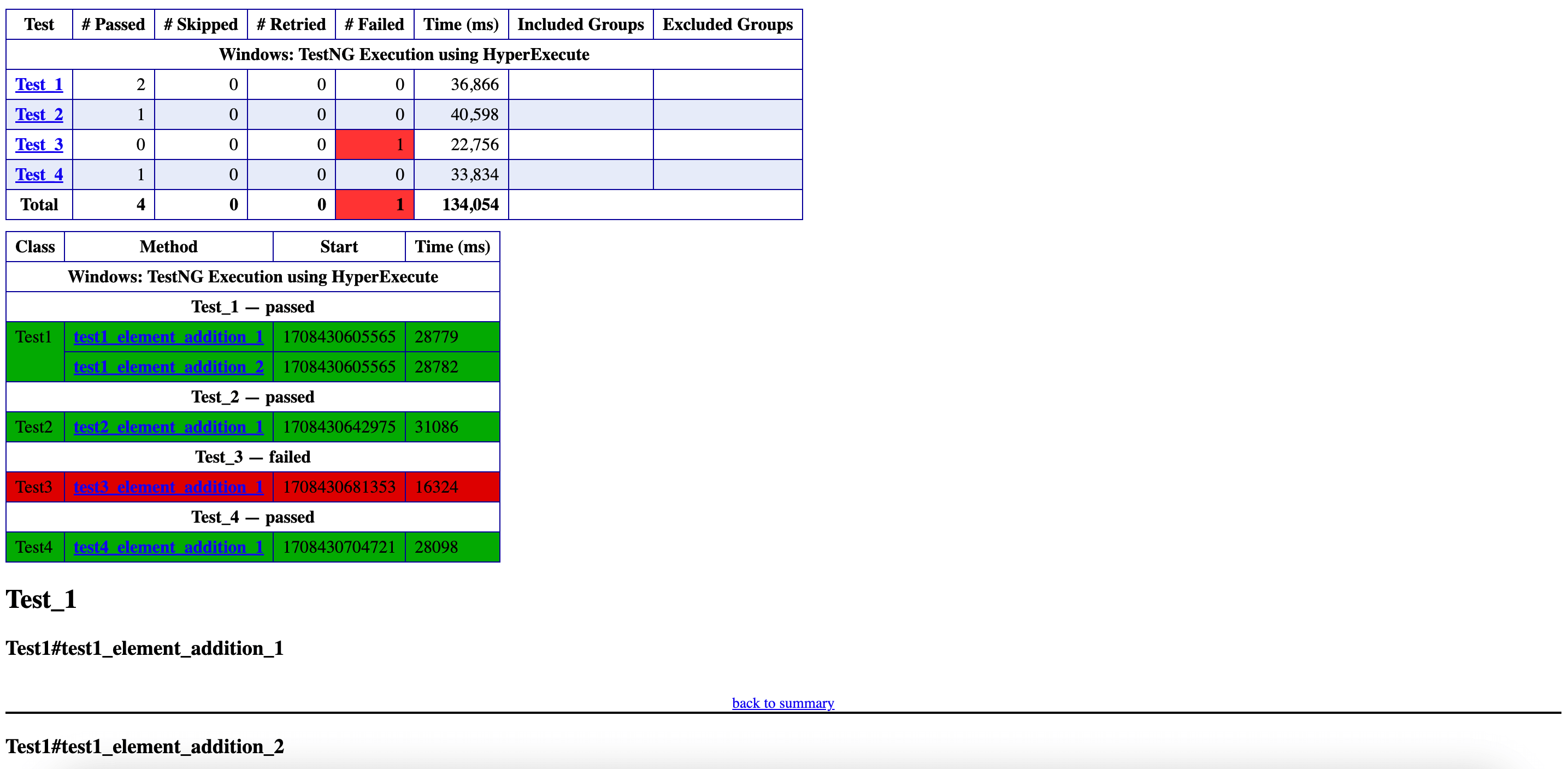Click test1_element_addition_2 method link

[169, 367]
